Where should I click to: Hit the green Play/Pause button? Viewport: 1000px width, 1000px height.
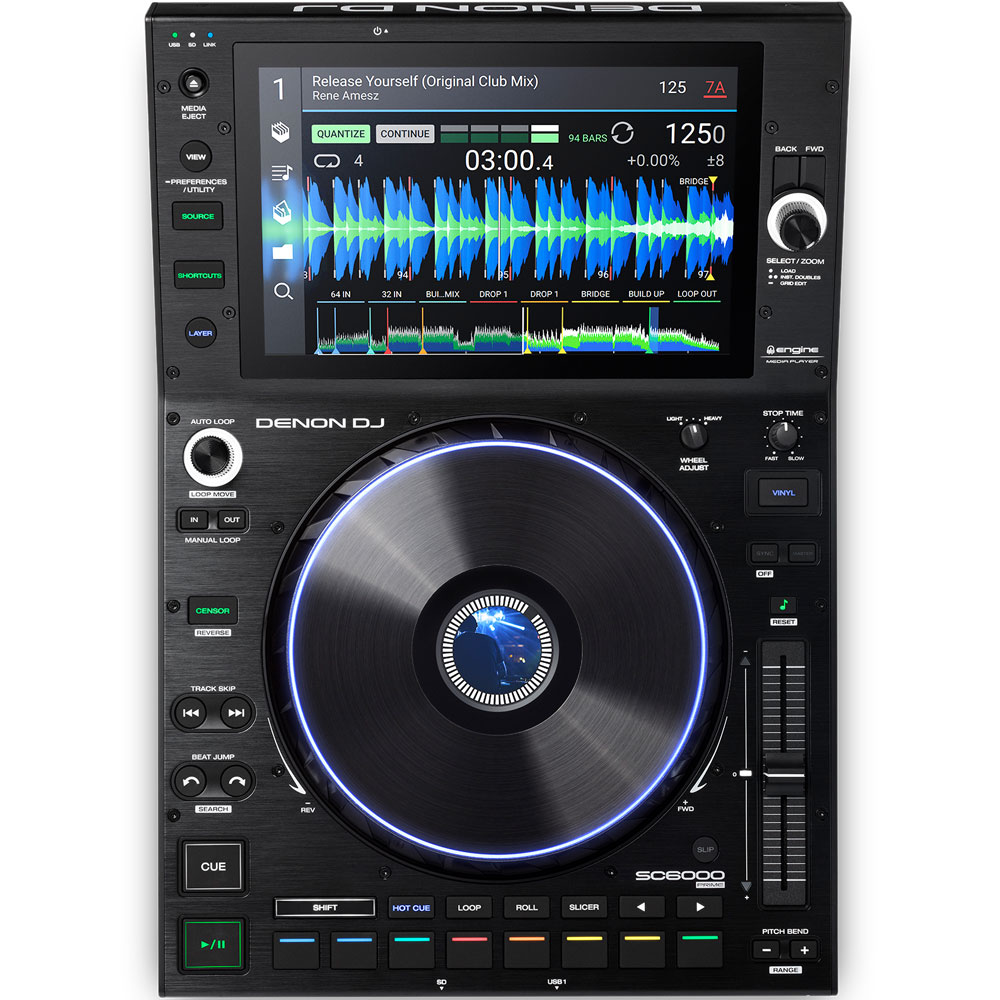tap(212, 945)
